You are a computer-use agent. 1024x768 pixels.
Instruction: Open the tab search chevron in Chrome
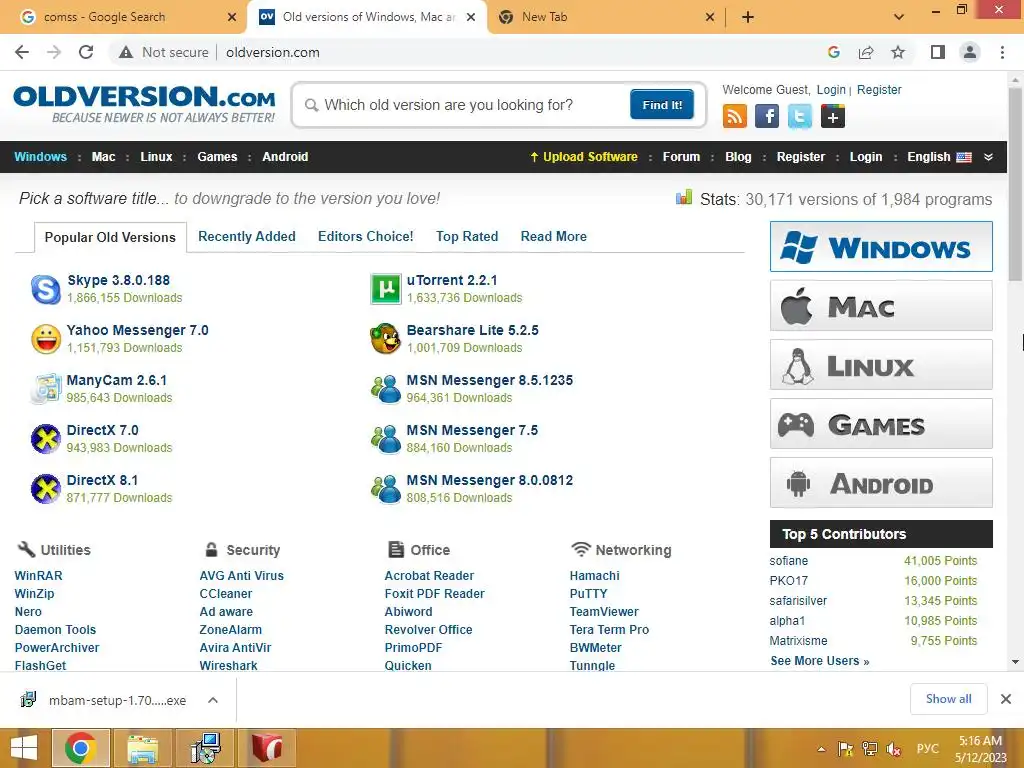(899, 17)
